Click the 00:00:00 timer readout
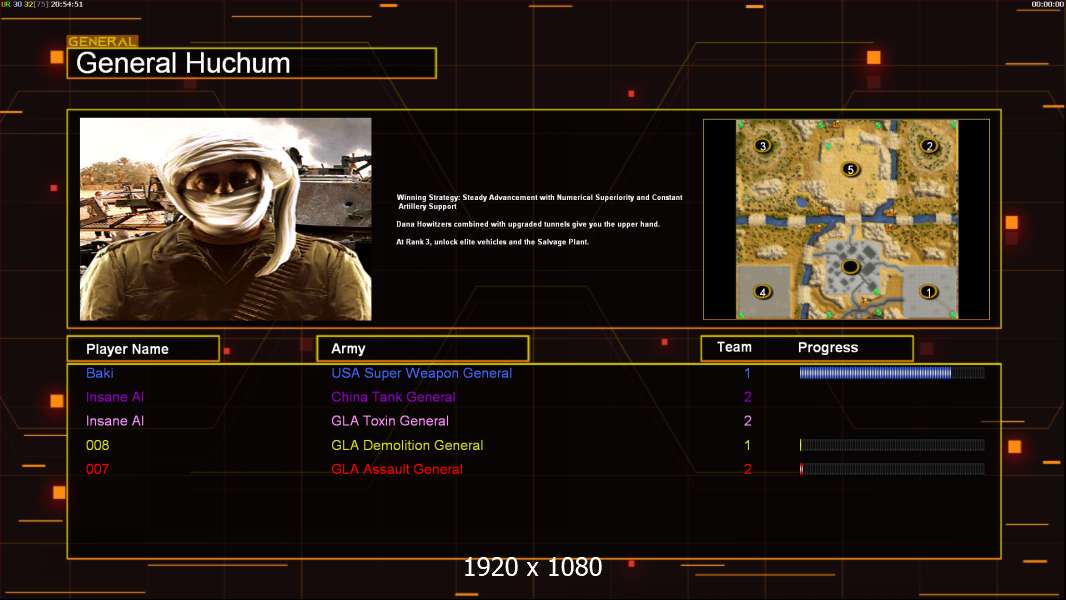 point(1048,4)
